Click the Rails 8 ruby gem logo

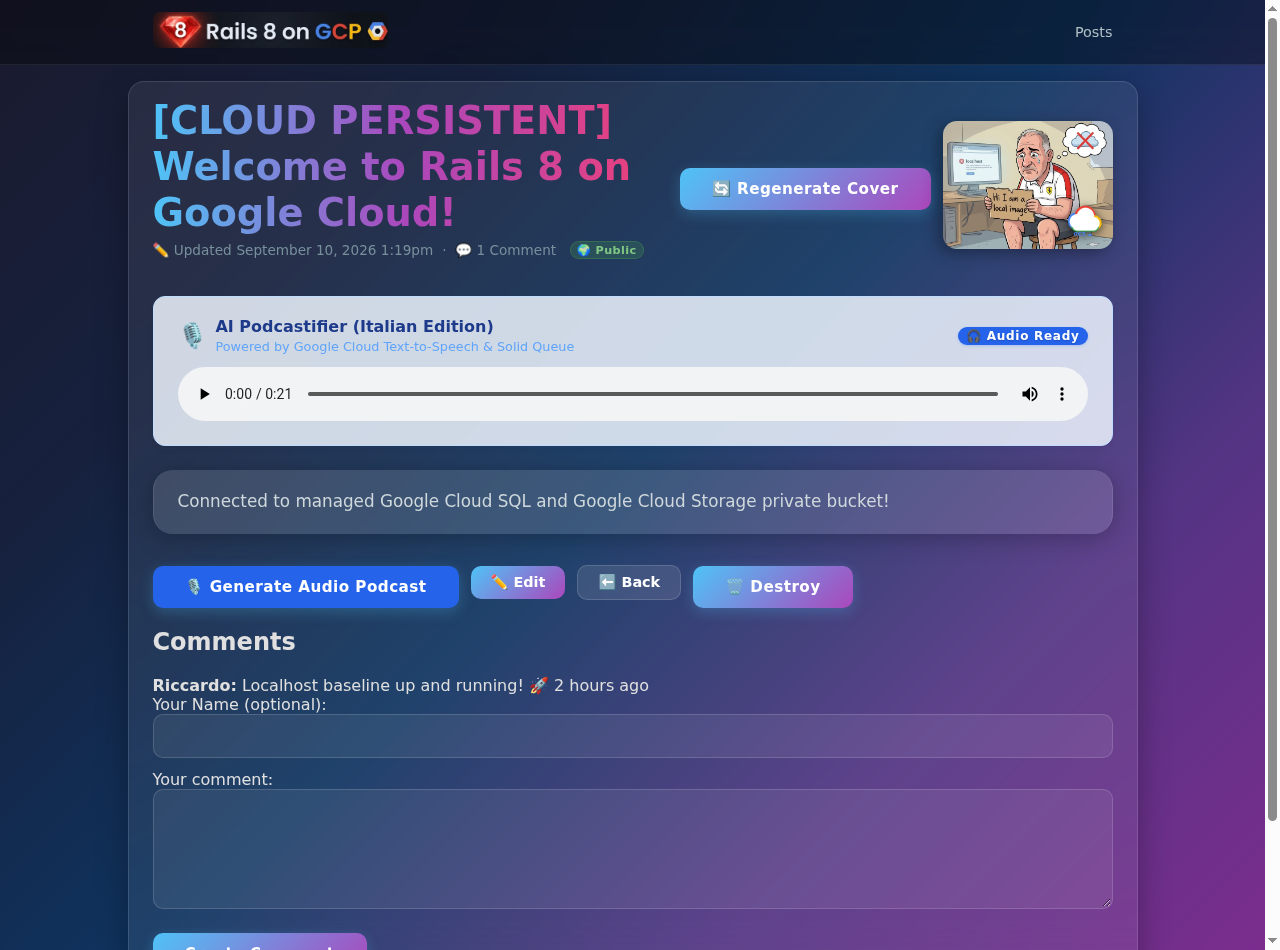point(180,31)
